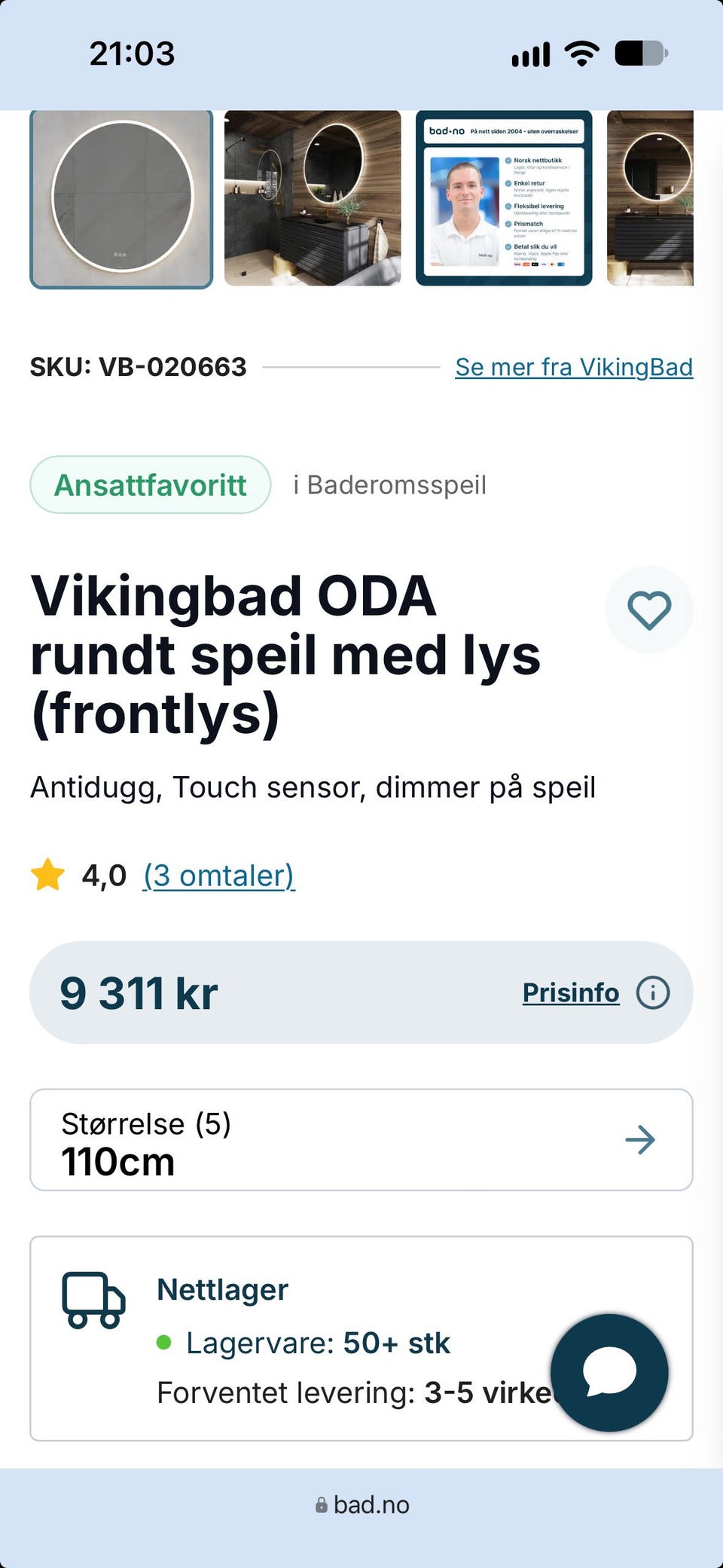Tap the Ansattfavoritt badge
The image size is (723, 1568).
click(x=151, y=484)
